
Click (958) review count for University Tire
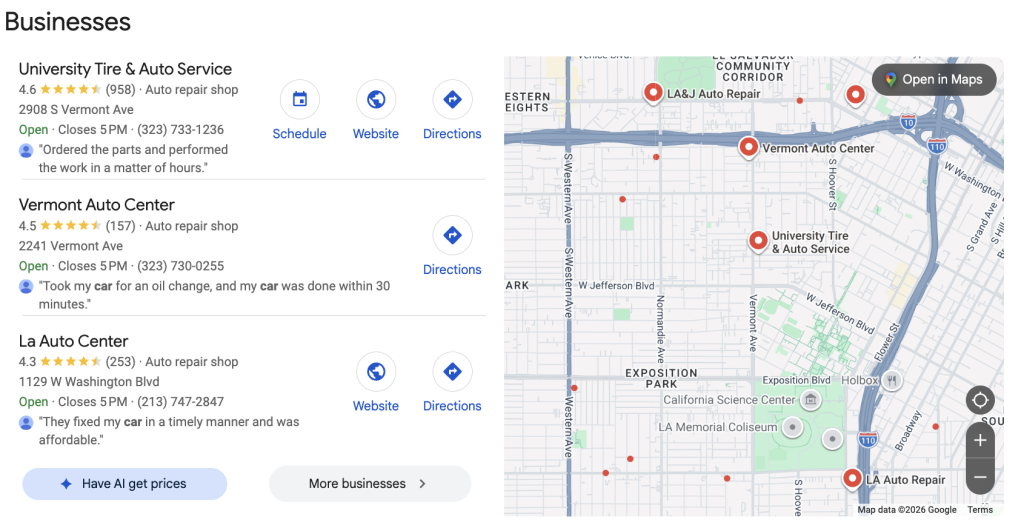pyautogui.click(x=120, y=89)
